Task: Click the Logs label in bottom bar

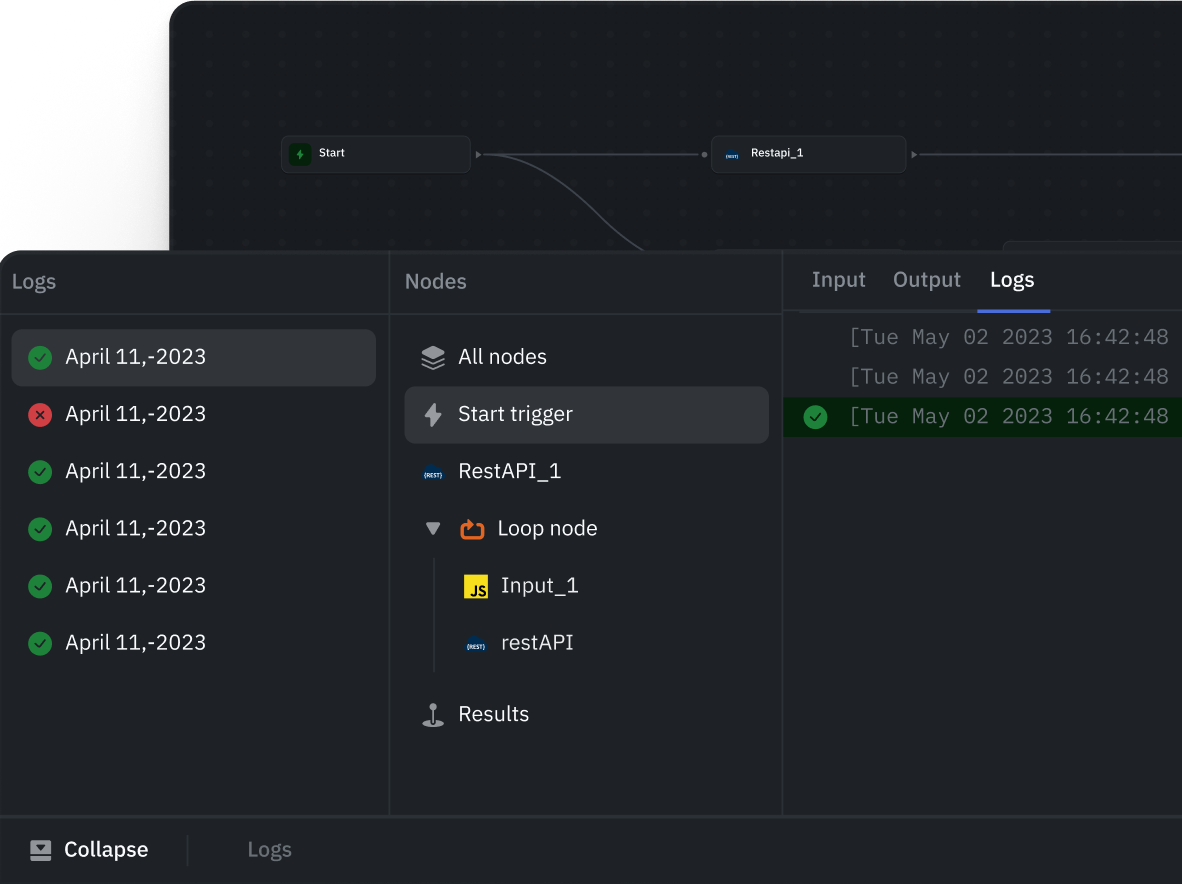Action: coord(269,850)
